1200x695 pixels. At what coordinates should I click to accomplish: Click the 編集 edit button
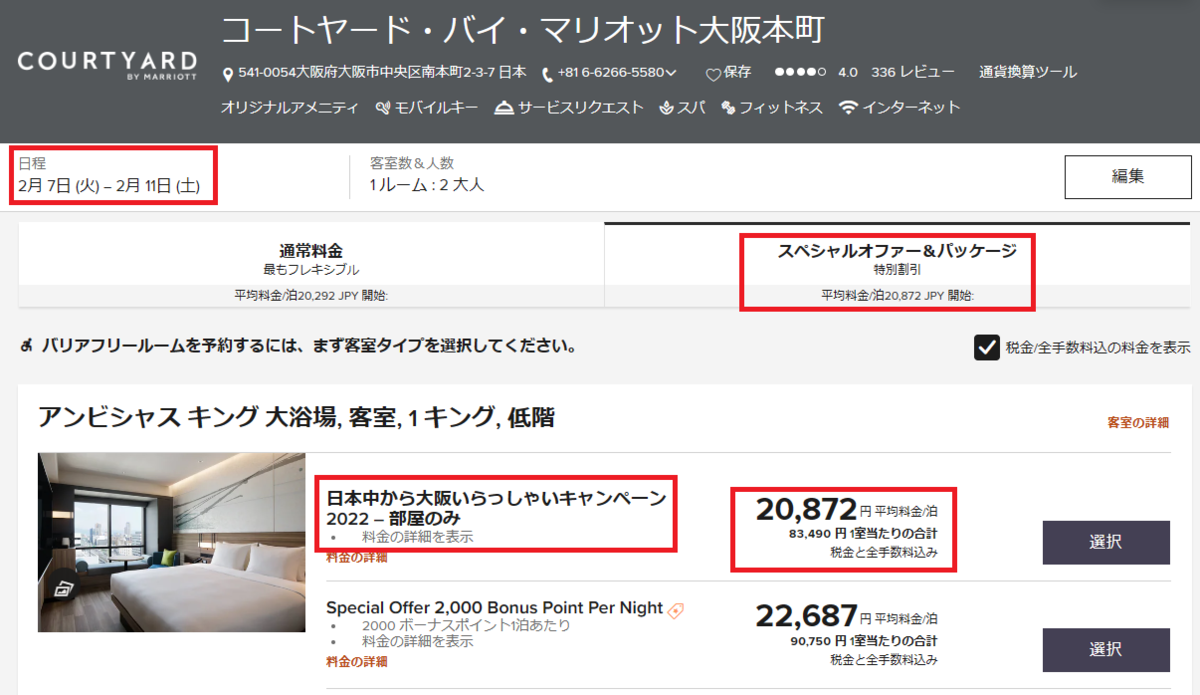click(1128, 177)
